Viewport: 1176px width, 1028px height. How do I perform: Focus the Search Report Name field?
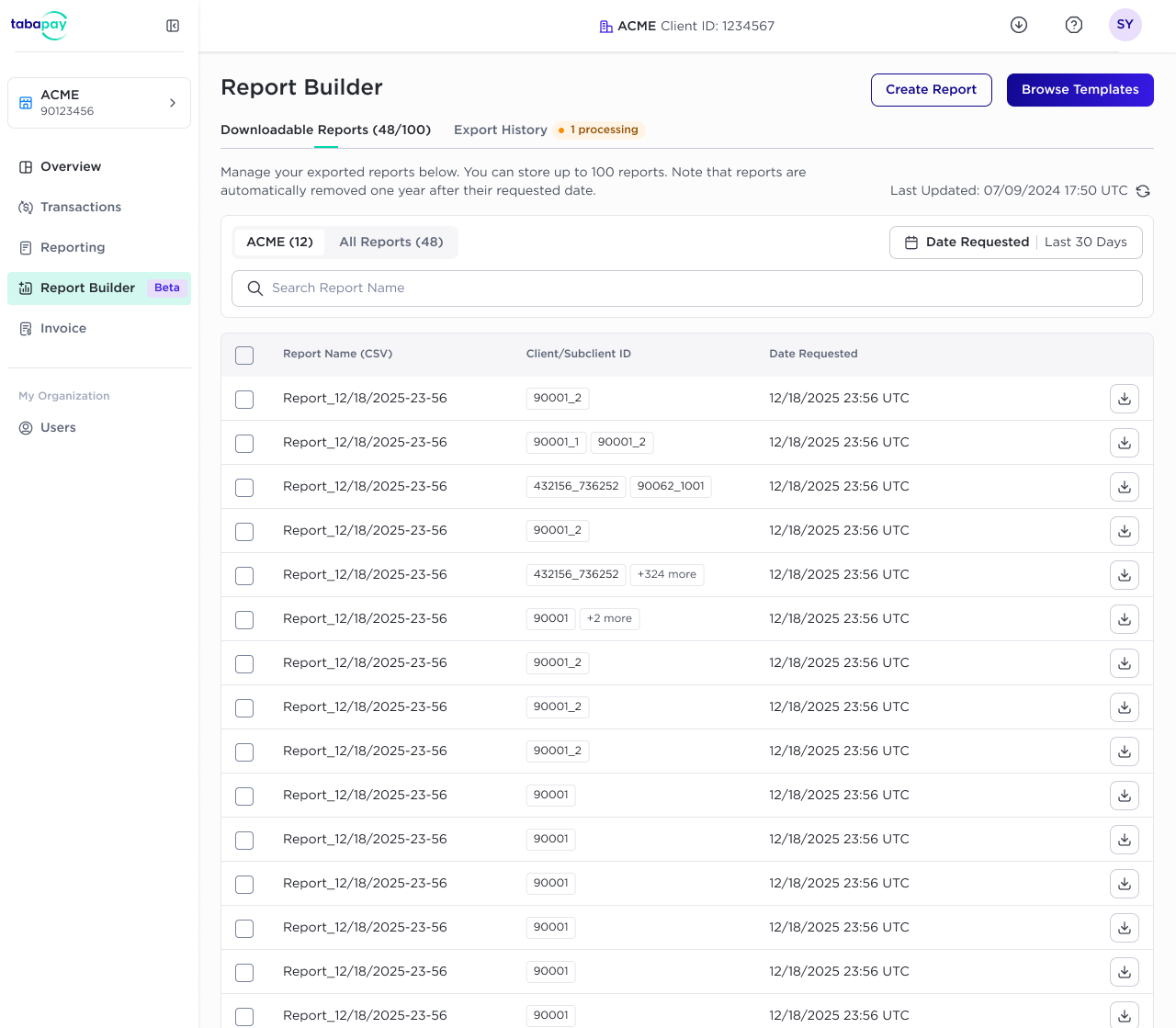tap(687, 288)
